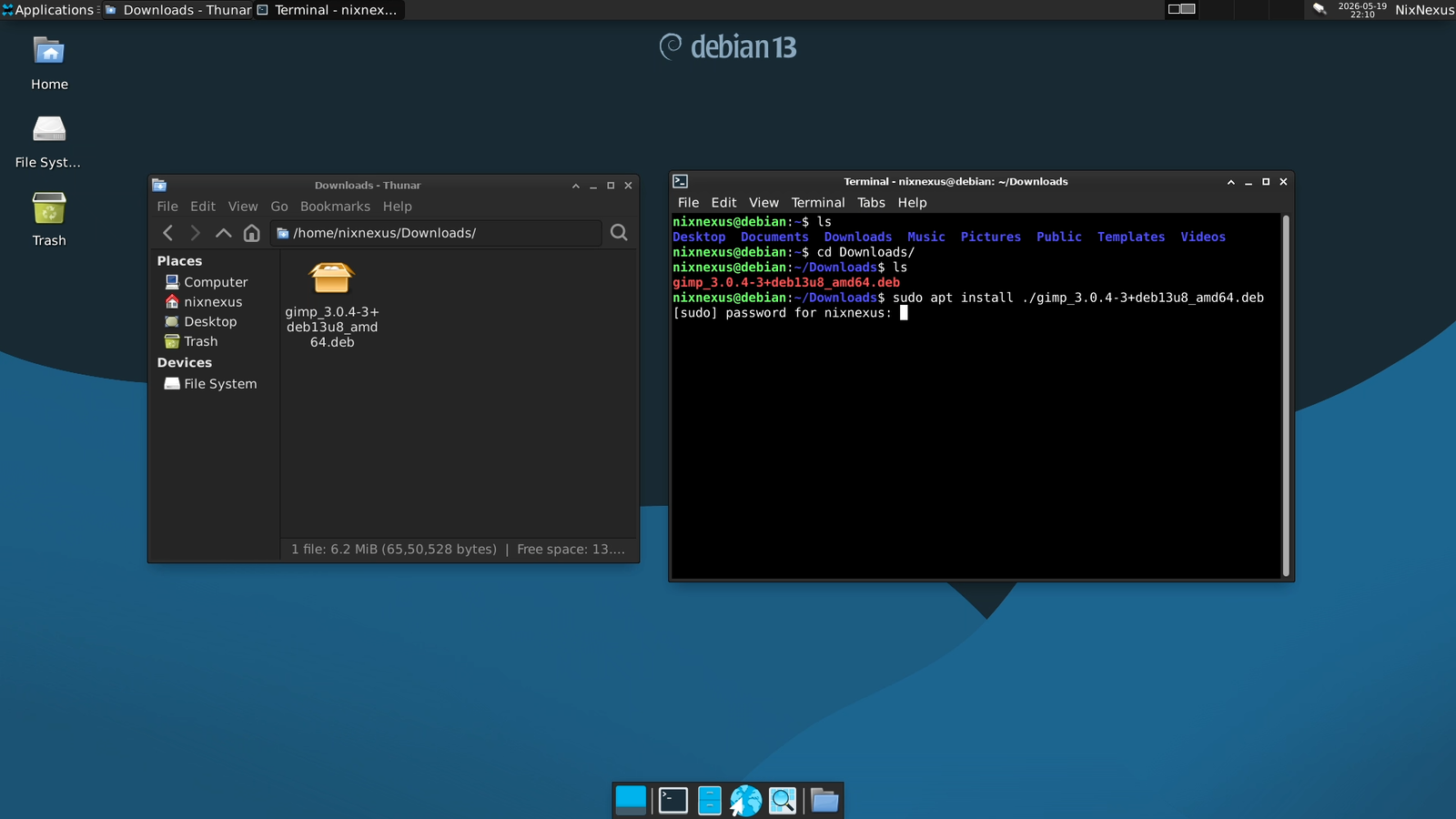Launch the web browser from the dock
Viewport: 1456px width, 819px height.
(x=745, y=800)
